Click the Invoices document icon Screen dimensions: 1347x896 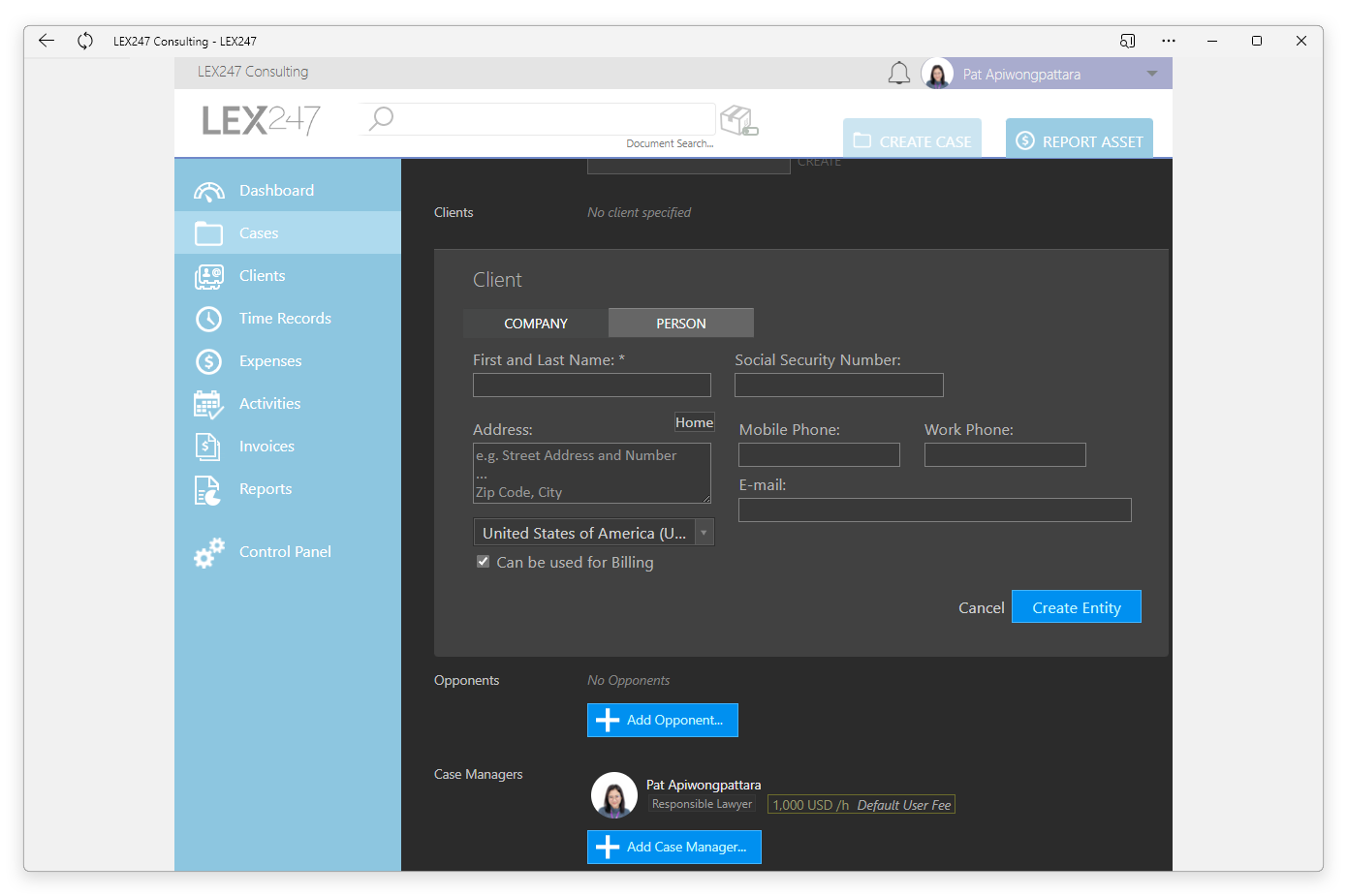pyautogui.click(x=208, y=447)
